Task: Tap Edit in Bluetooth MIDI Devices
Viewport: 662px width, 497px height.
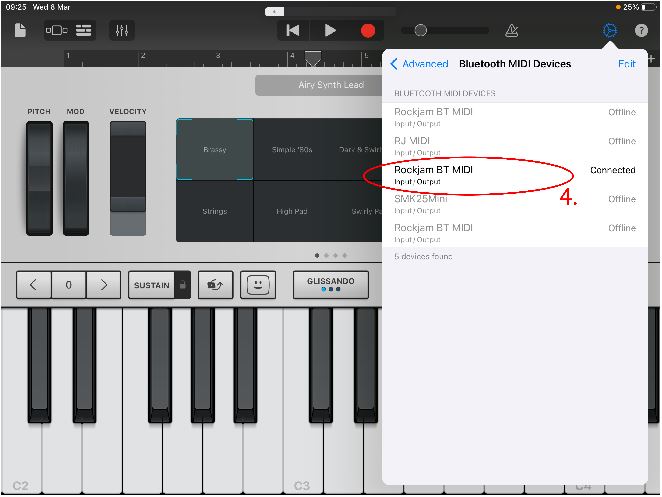Action: pyautogui.click(x=626, y=64)
